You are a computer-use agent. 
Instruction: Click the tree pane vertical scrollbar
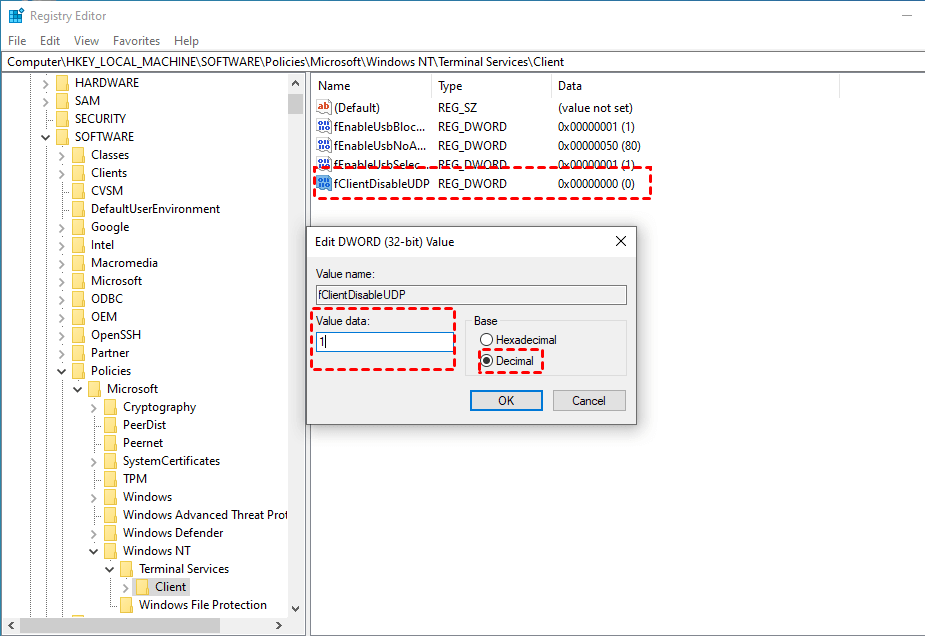[x=295, y=350]
